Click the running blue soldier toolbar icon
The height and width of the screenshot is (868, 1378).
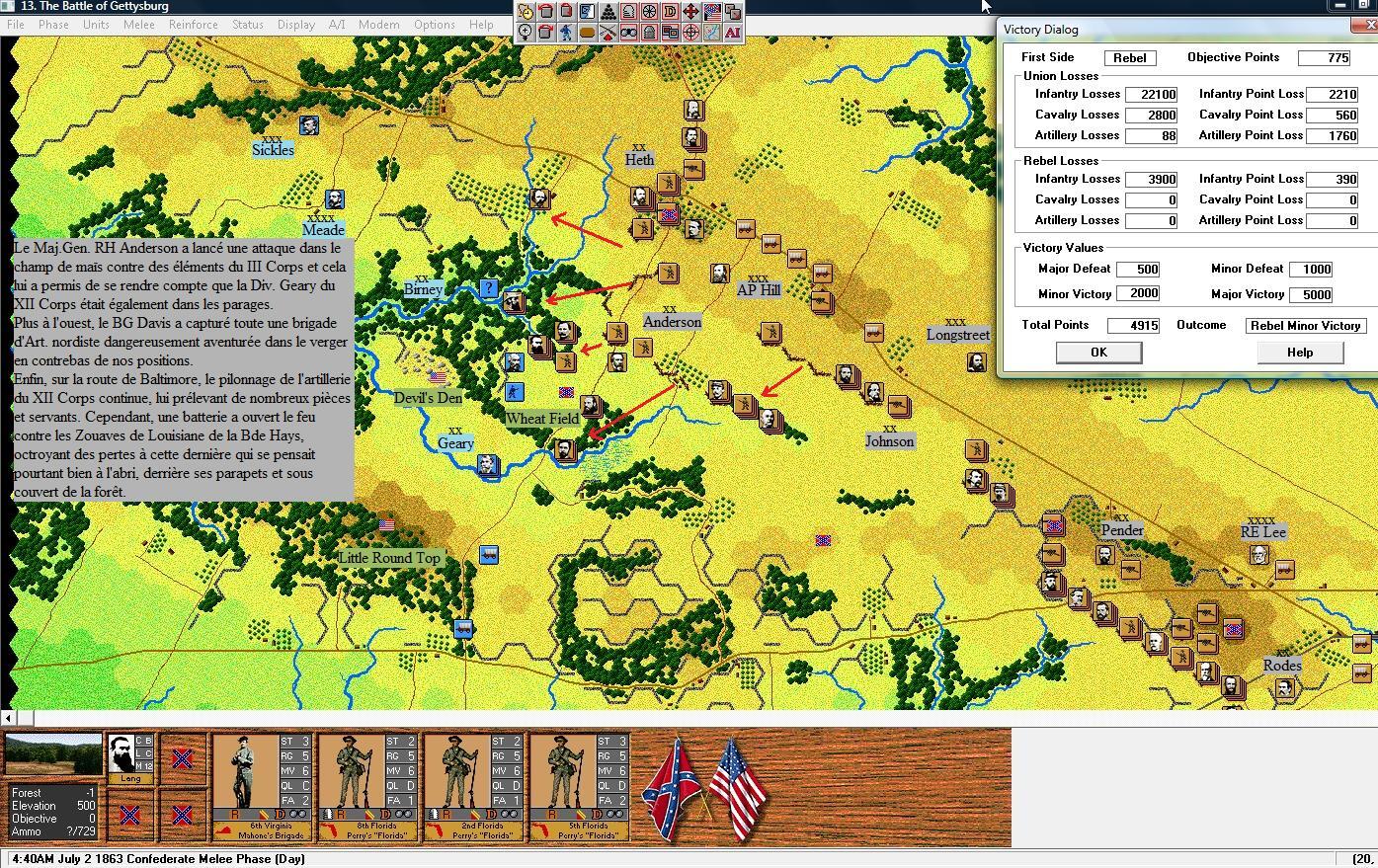pos(567,33)
